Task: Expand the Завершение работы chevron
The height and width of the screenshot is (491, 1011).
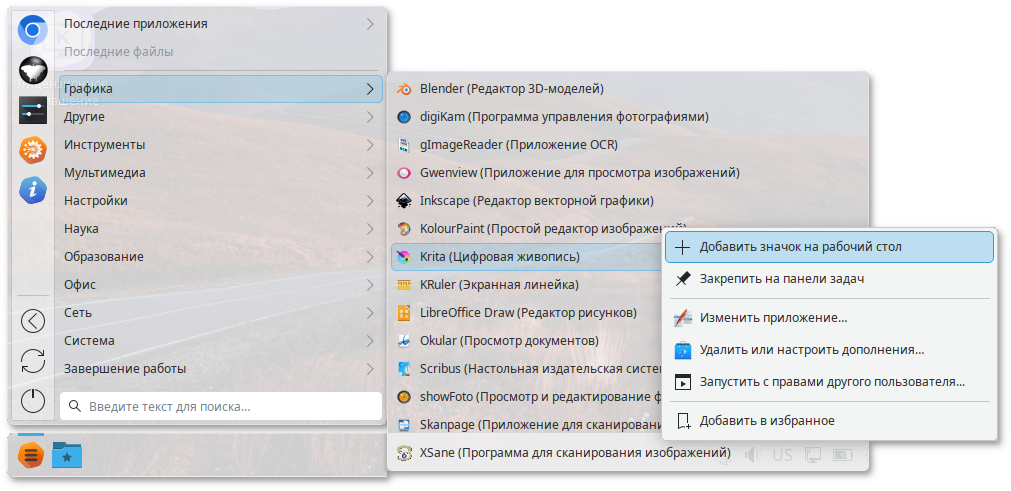Action: (x=370, y=369)
